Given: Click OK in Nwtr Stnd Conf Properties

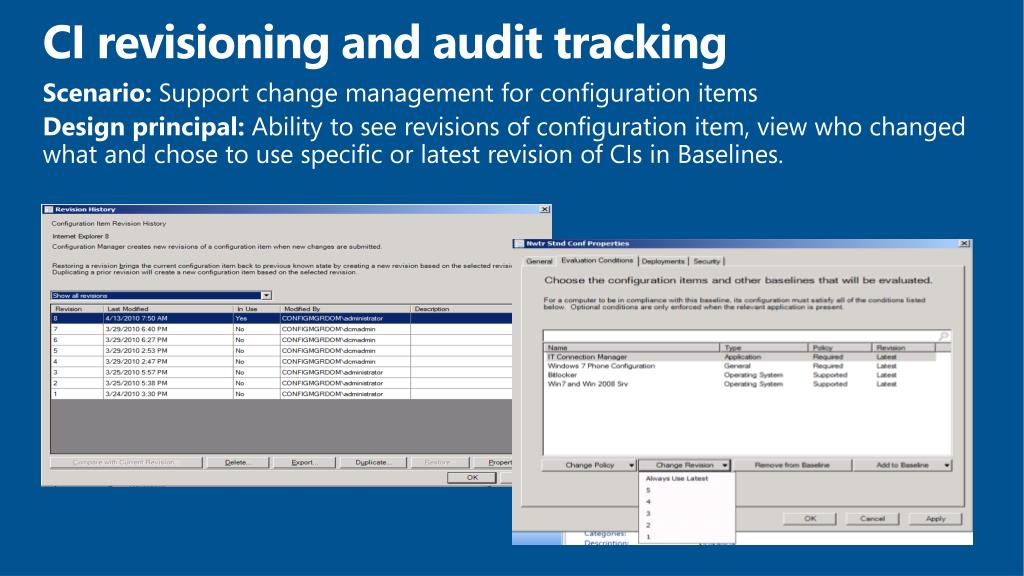Looking at the screenshot, I should [x=810, y=519].
